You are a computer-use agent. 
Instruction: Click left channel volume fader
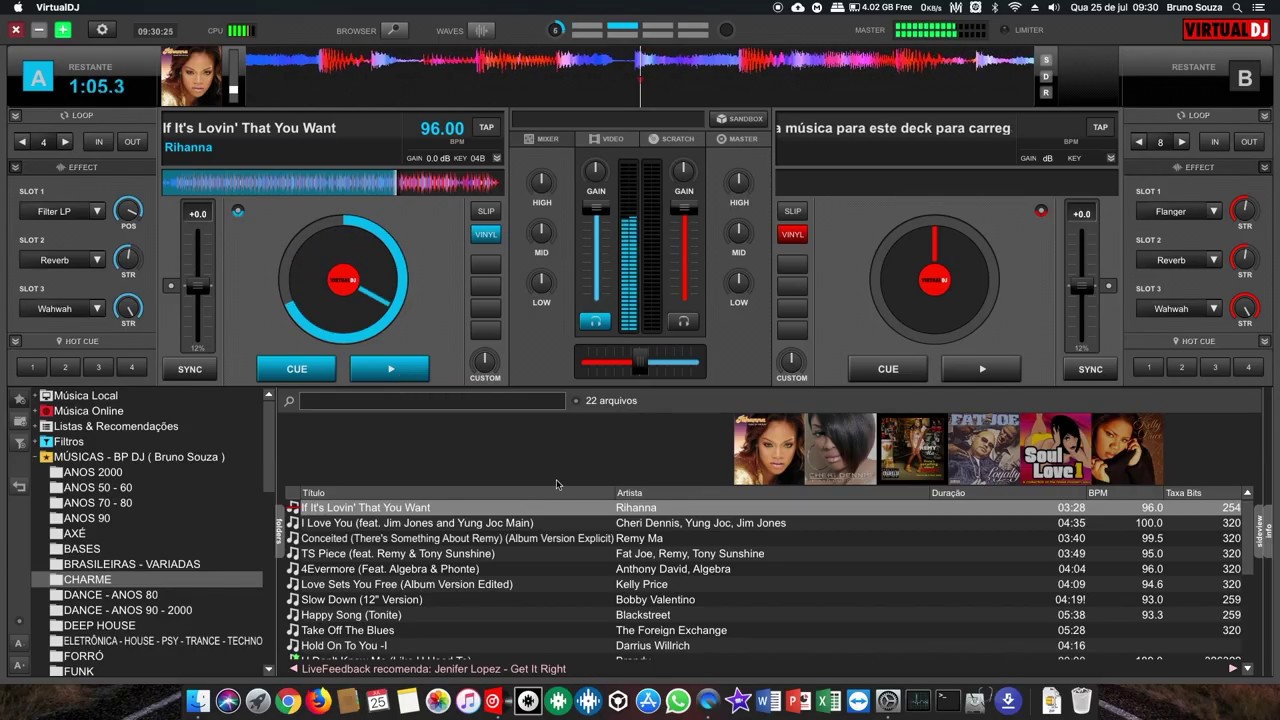pos(596,208)
